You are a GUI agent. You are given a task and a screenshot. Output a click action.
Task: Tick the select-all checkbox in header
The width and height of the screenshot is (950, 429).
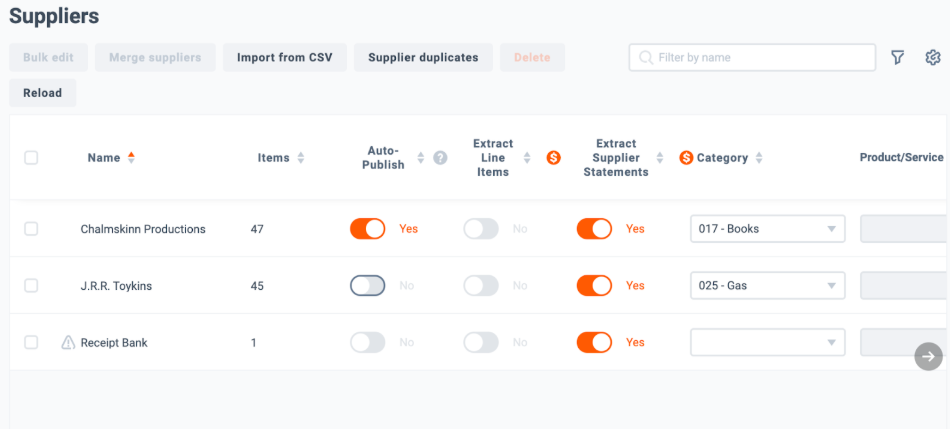[31, 158]
